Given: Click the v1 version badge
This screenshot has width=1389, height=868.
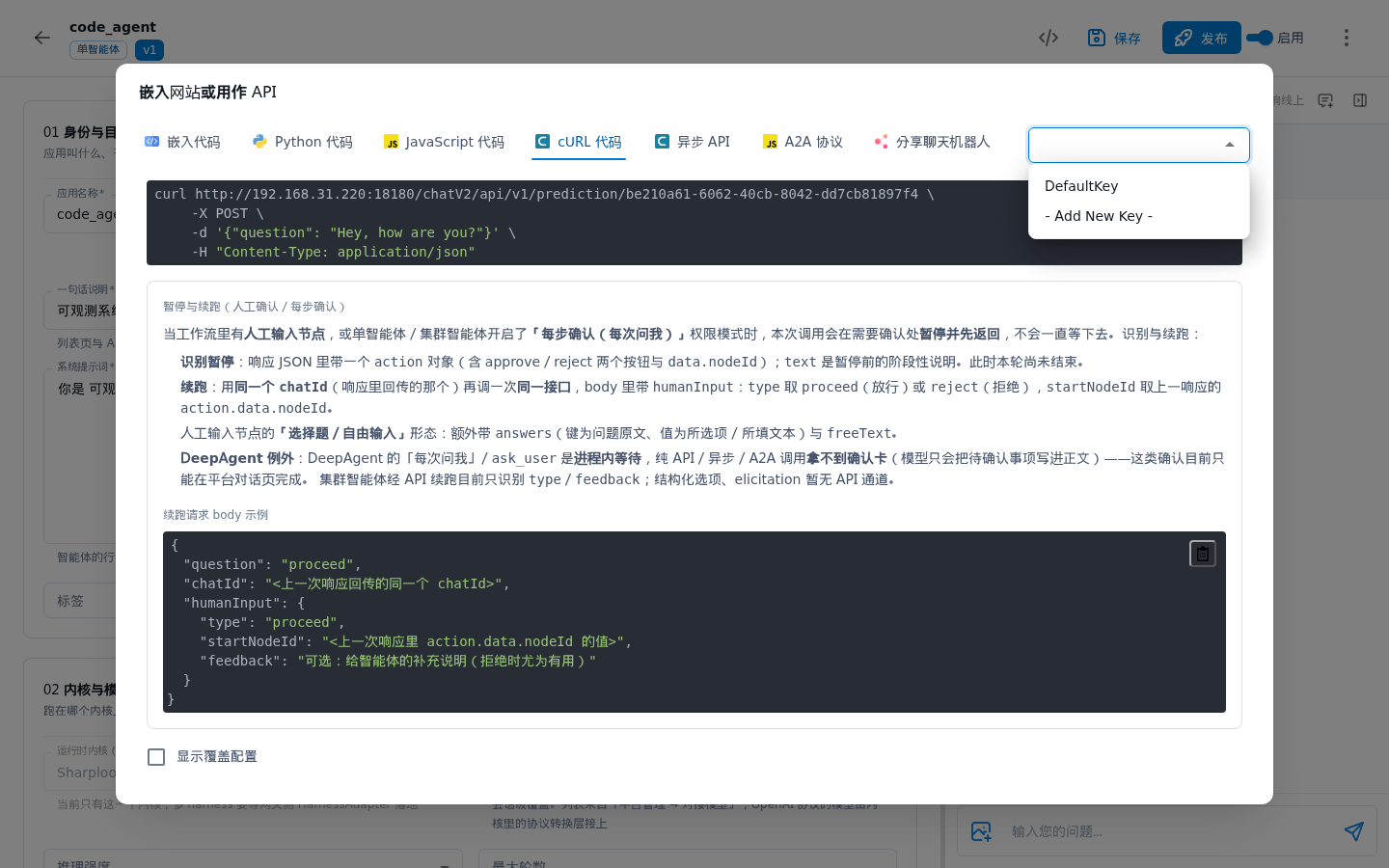Looking at the screenshot, I should [x=149, y=50].
